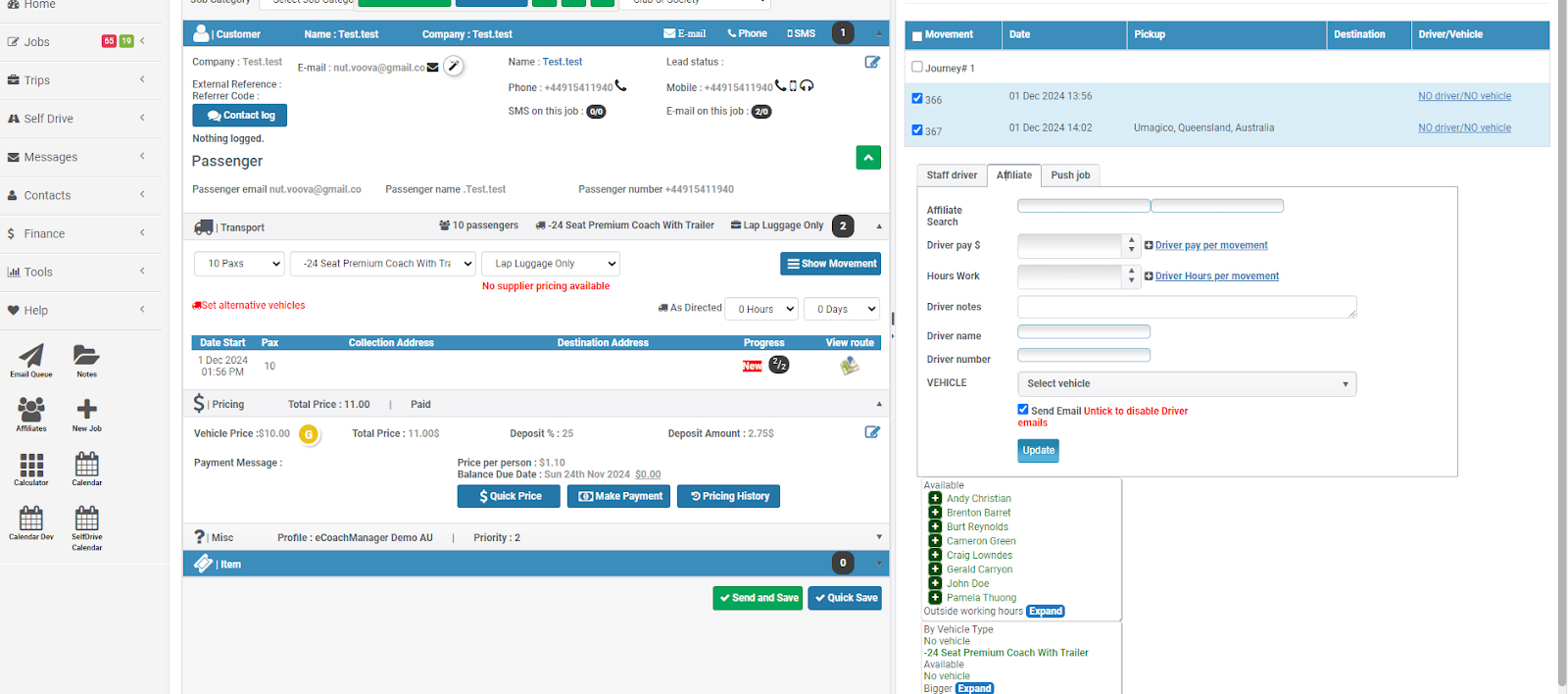
Task: Open the Calculator icon
Action: [x=31, y=466]
